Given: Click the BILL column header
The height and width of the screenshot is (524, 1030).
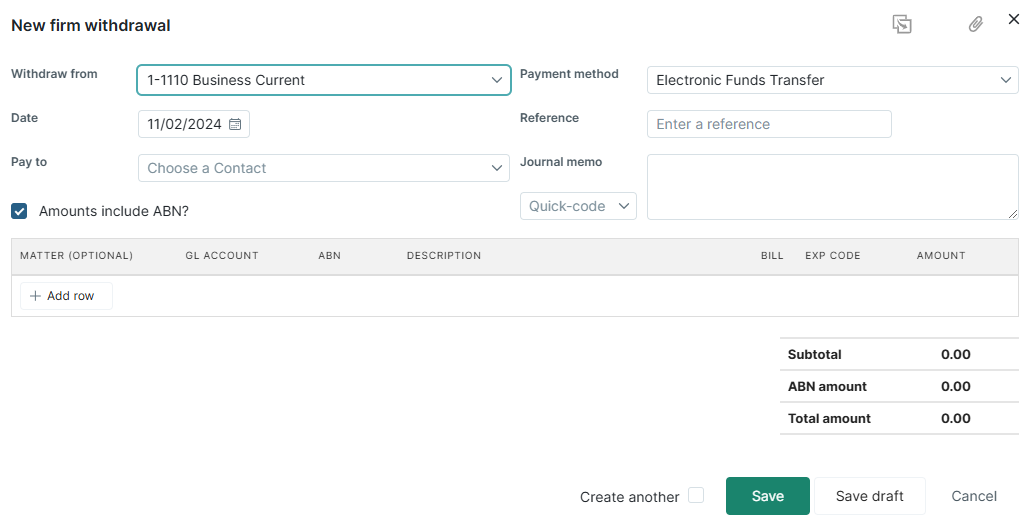Looking at the screenshot, I should [772, 255].
